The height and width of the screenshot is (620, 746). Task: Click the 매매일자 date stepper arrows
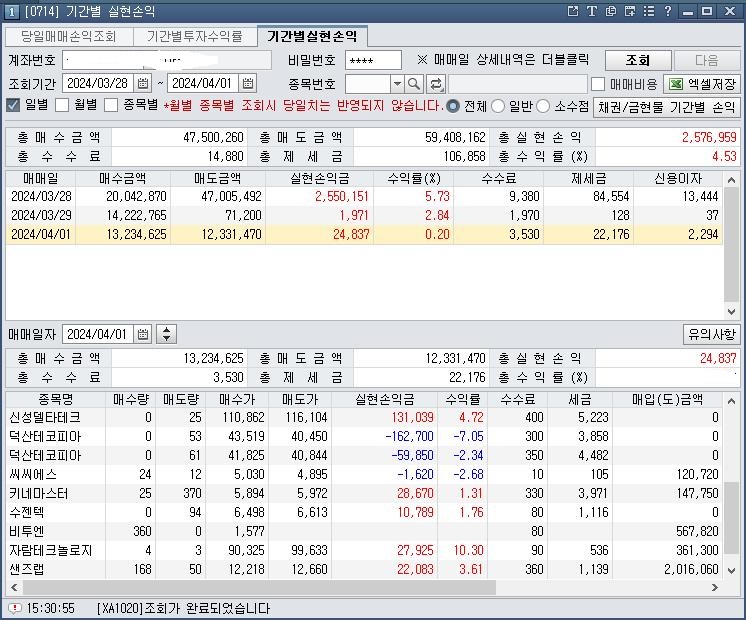click(x=166, y=334)
